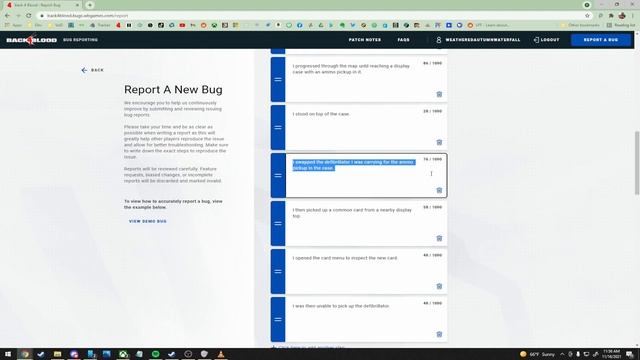
Task: Click the Report A Bug button
Action: 601,40
